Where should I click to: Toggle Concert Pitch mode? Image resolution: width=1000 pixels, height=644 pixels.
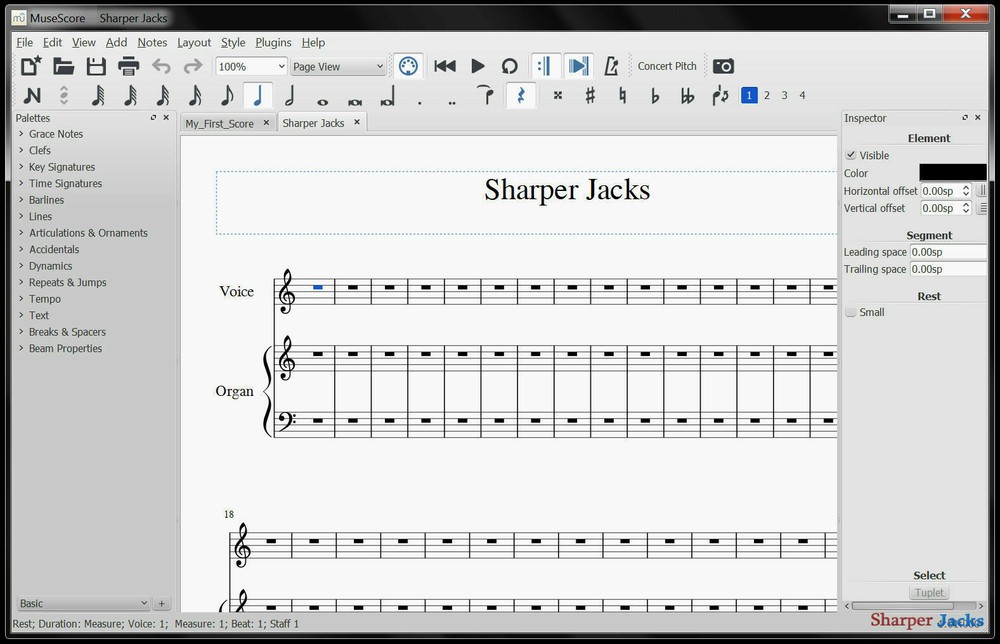point(666,66)
